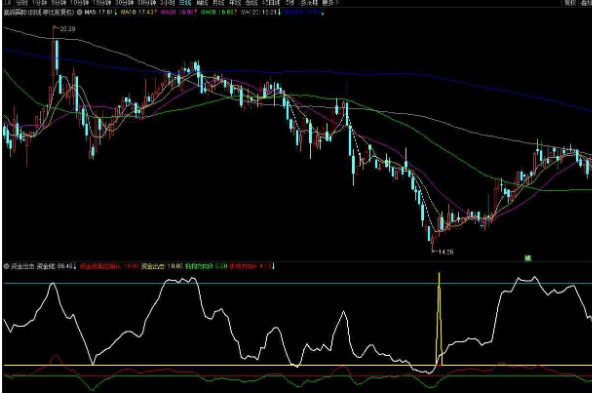Click the yellow signal spike in indicator panel

(439, 319)
